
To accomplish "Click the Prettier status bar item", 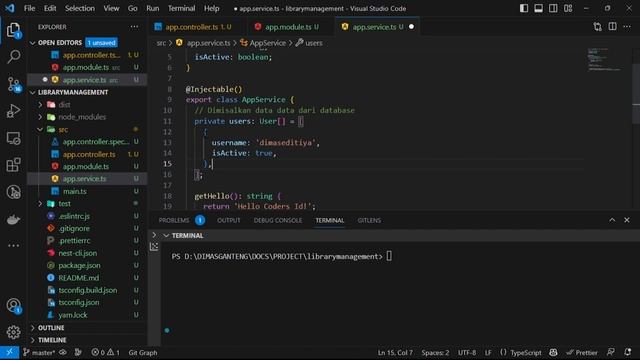I will point(582,352).
